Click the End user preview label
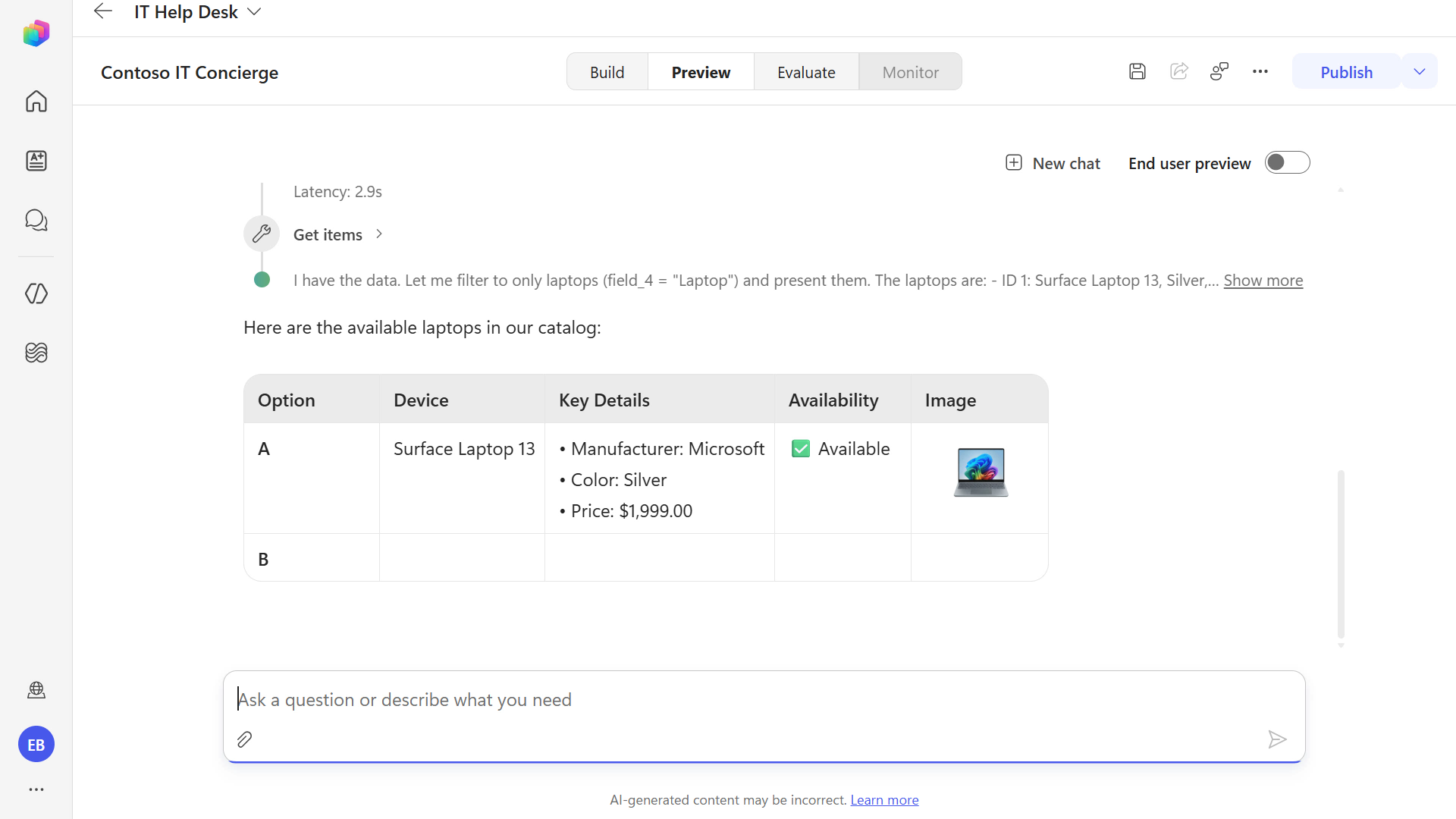 (x=1189, y=163)
